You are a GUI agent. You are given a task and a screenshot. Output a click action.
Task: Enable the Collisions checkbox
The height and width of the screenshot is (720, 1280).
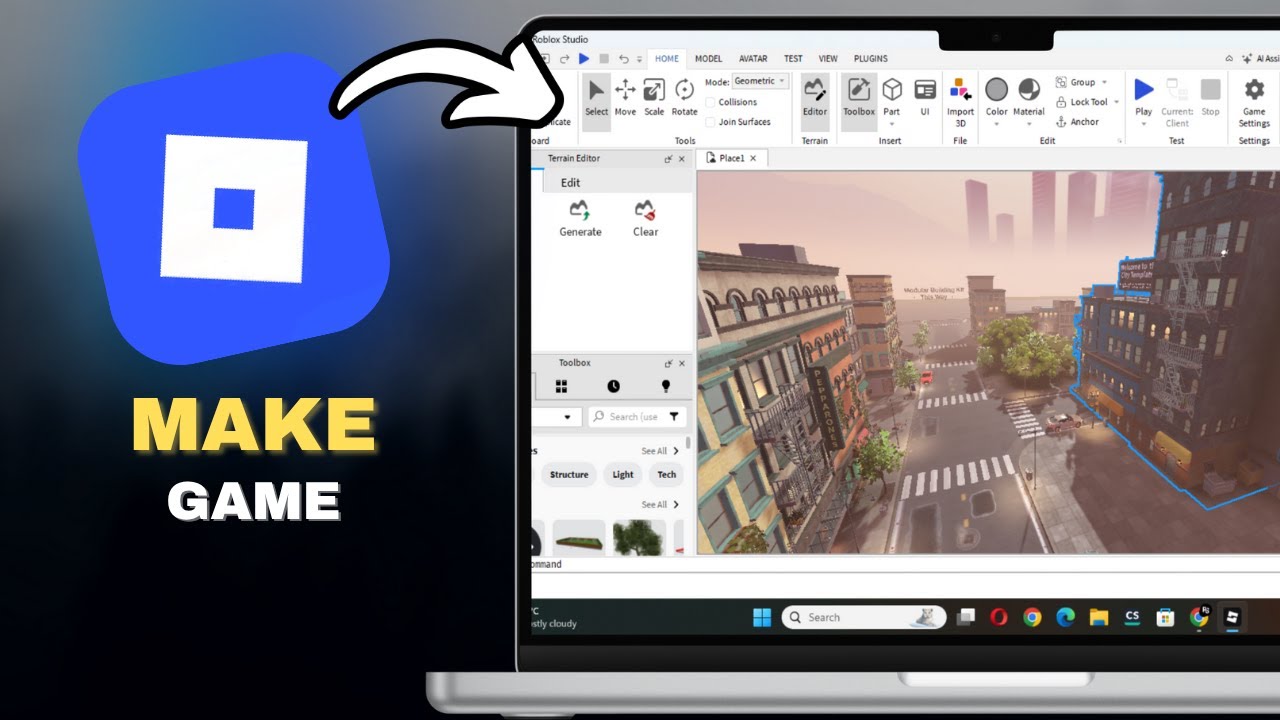tap(711, 102)
